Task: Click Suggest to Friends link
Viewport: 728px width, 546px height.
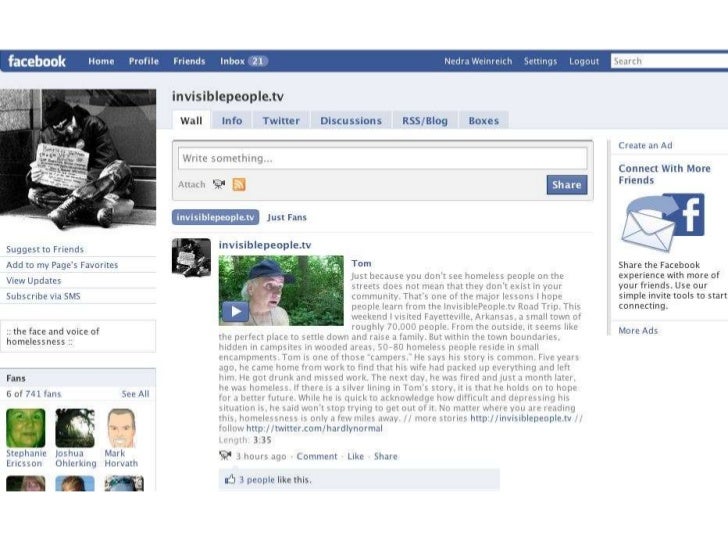Action: point(45,249)
